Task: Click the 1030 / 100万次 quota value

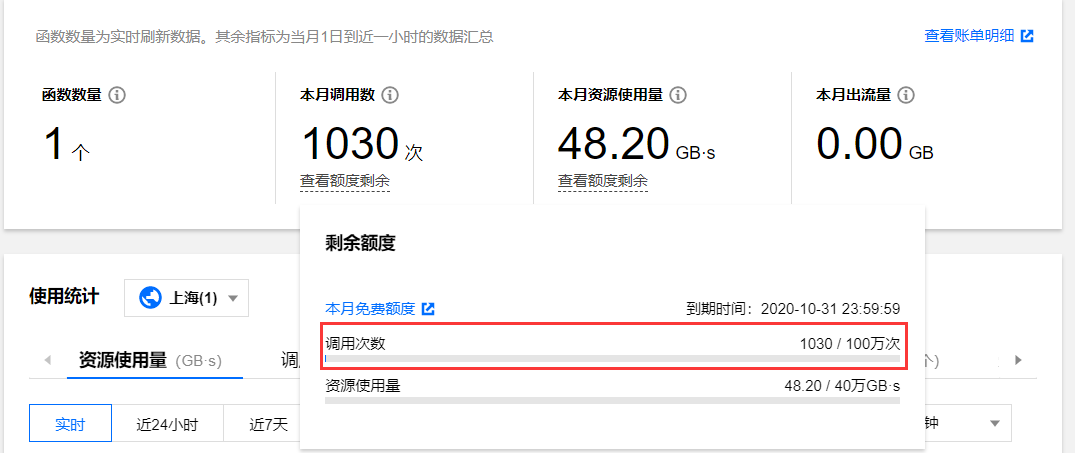Action: pos(849,344)
